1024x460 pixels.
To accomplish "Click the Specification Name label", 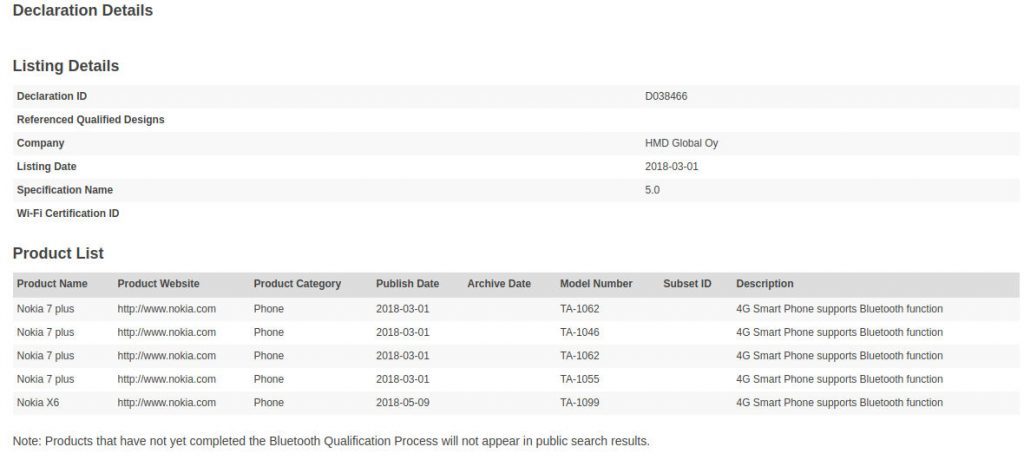I will [65, 190].
